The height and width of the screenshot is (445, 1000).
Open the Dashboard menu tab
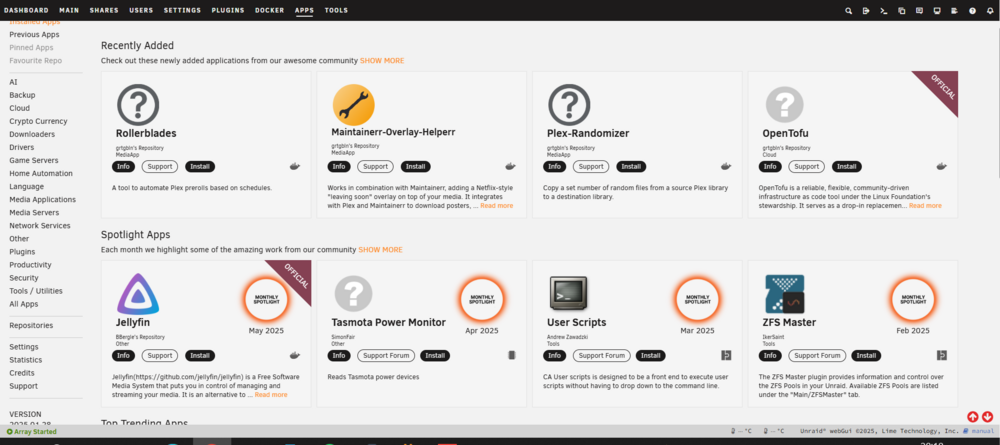[26, 11]
